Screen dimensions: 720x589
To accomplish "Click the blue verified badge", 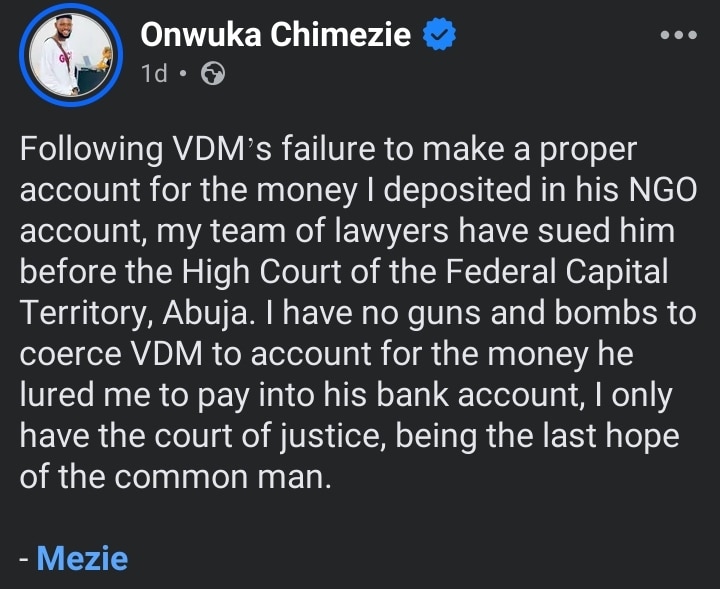I will tap(439, 35).
